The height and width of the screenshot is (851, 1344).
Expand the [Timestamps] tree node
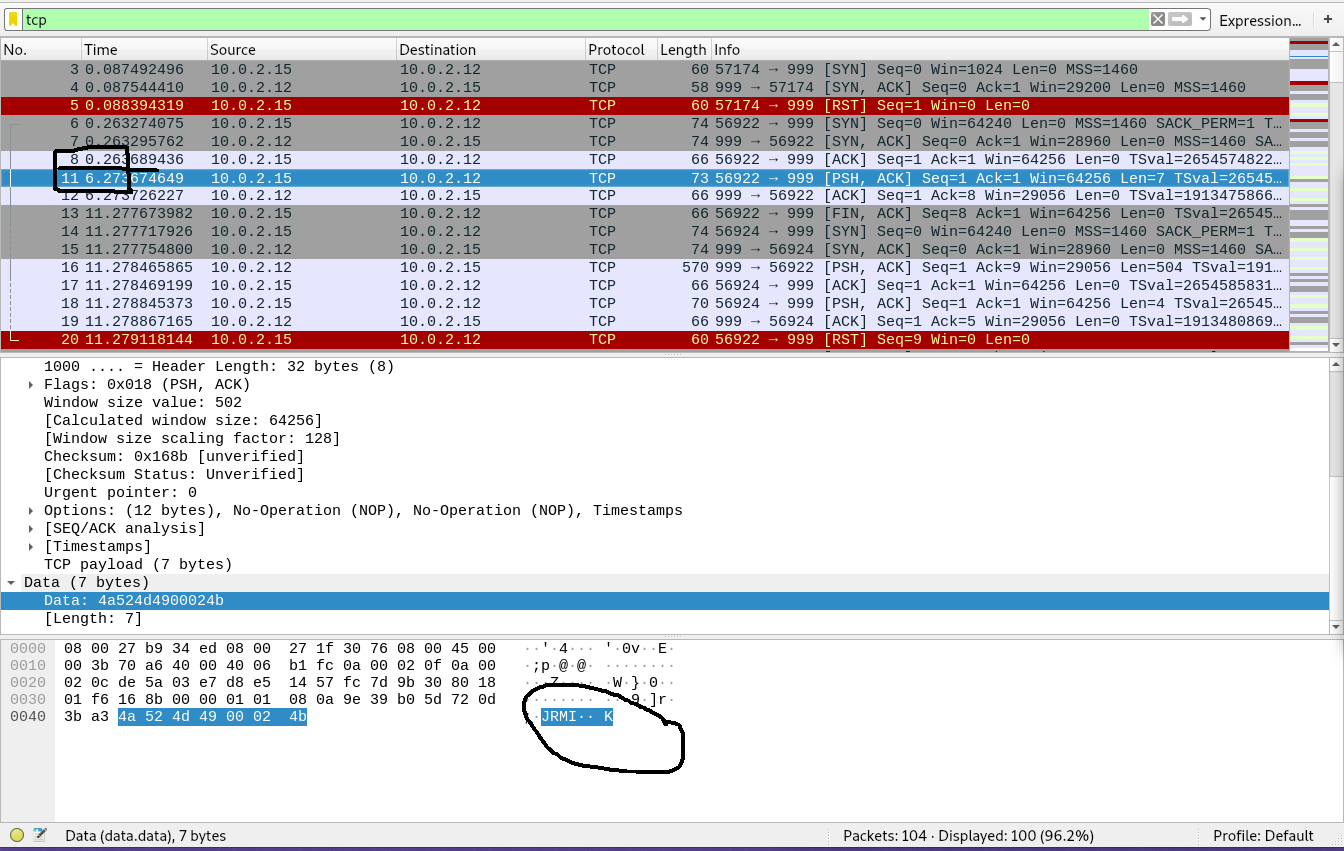point(32,547)
